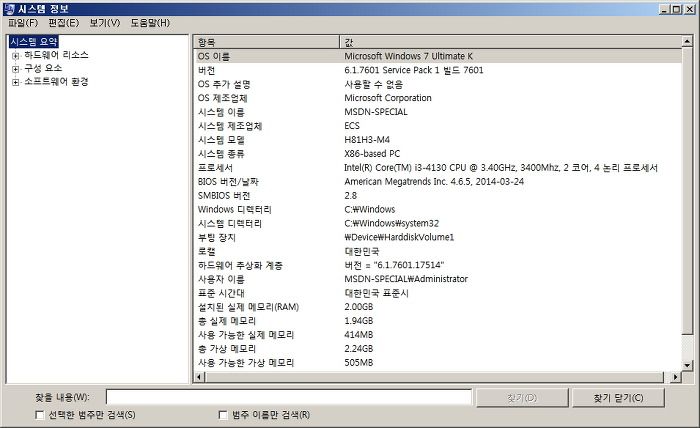
Task: Select the 시스템 모델 row
Action: tap(438, 140)
